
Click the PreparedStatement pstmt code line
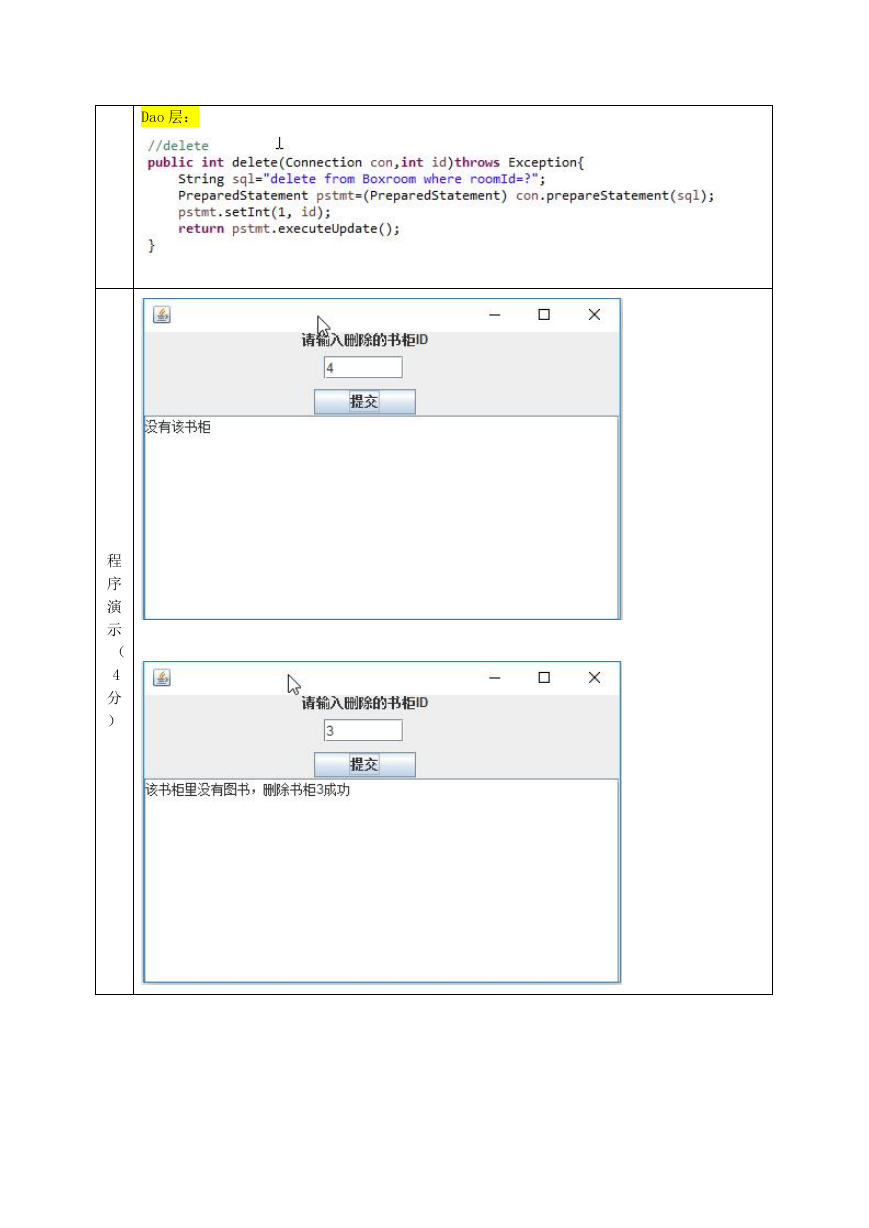click(x=447, y=196)
